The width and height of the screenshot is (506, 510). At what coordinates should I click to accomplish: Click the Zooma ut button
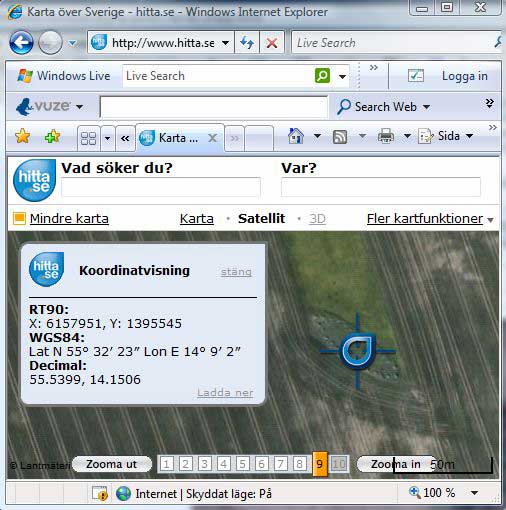point(112,464)
